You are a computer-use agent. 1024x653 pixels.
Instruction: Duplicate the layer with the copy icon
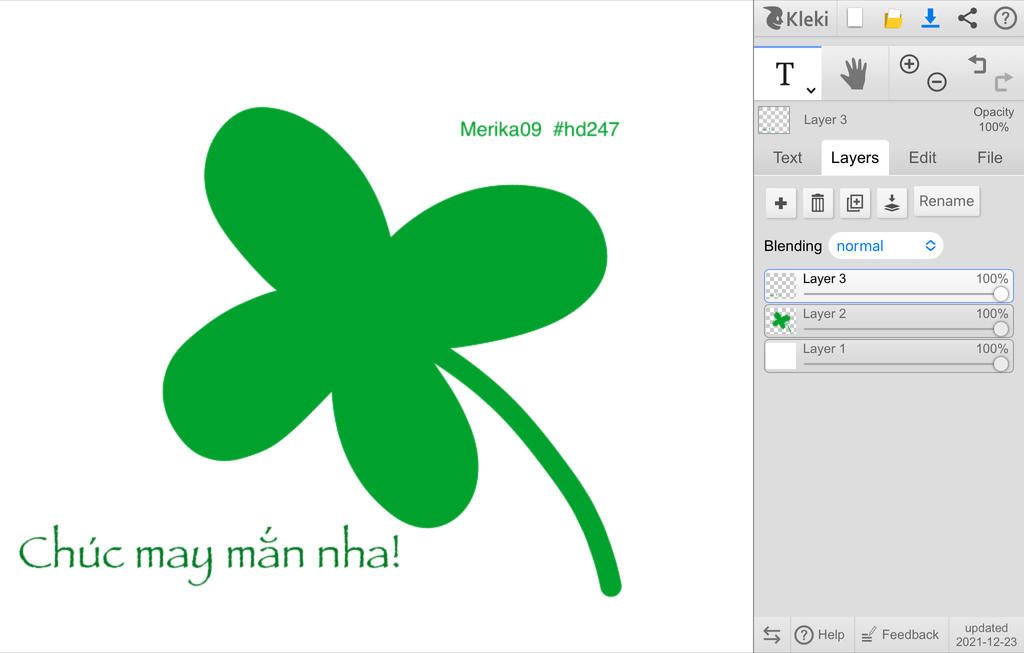click(x=855, y=203)
